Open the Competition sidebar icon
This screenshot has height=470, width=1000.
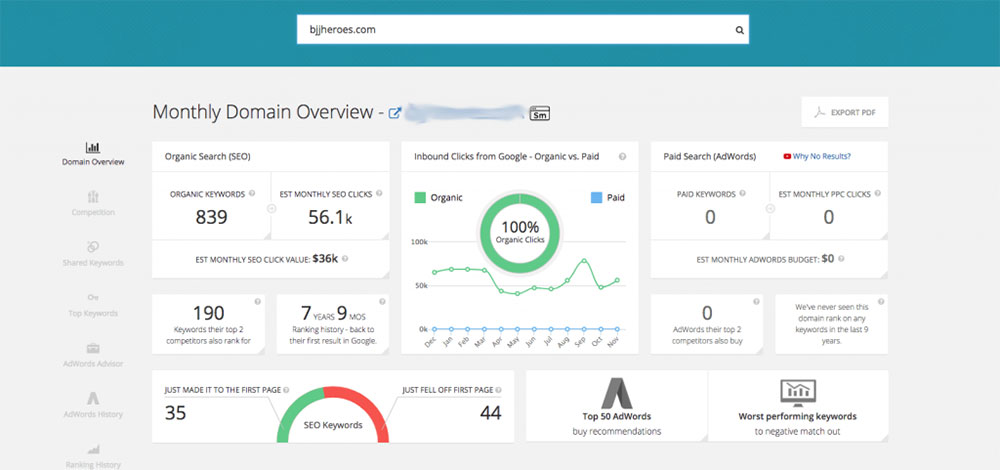coord(93,197)
